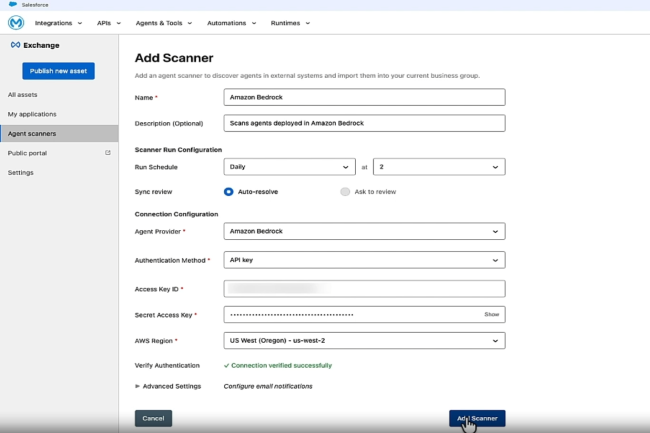Image resolution: width=650 pixels, height=433 pixels.
Task: Open the Authentication Method dropdown
Action: tap(364, 260)
